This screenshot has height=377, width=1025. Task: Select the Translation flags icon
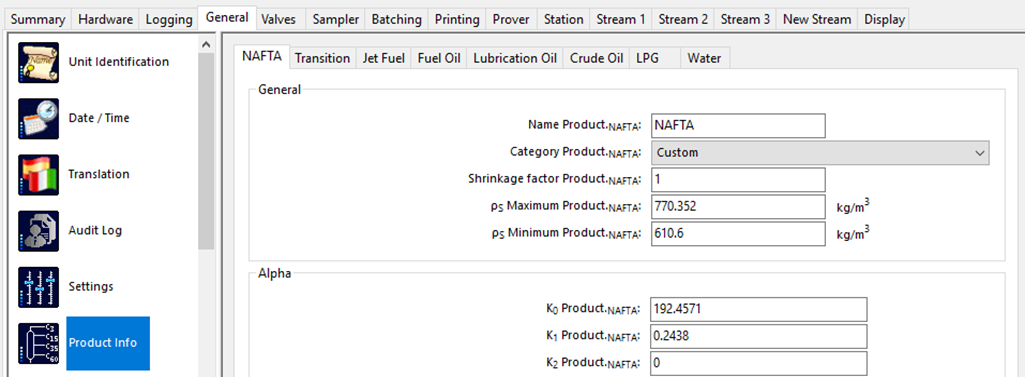pos(39,174)
